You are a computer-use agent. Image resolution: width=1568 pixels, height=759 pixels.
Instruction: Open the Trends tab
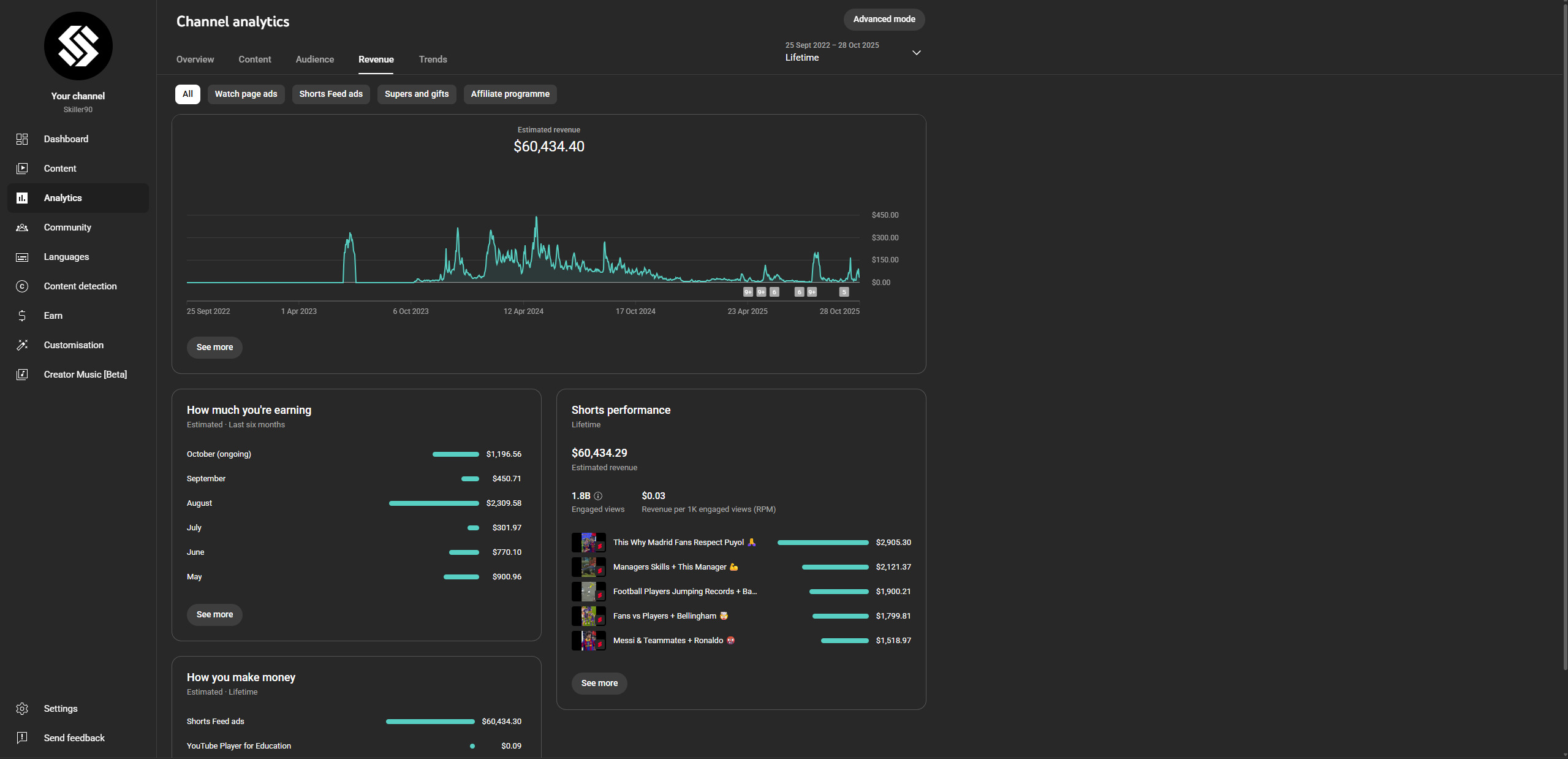433,59
